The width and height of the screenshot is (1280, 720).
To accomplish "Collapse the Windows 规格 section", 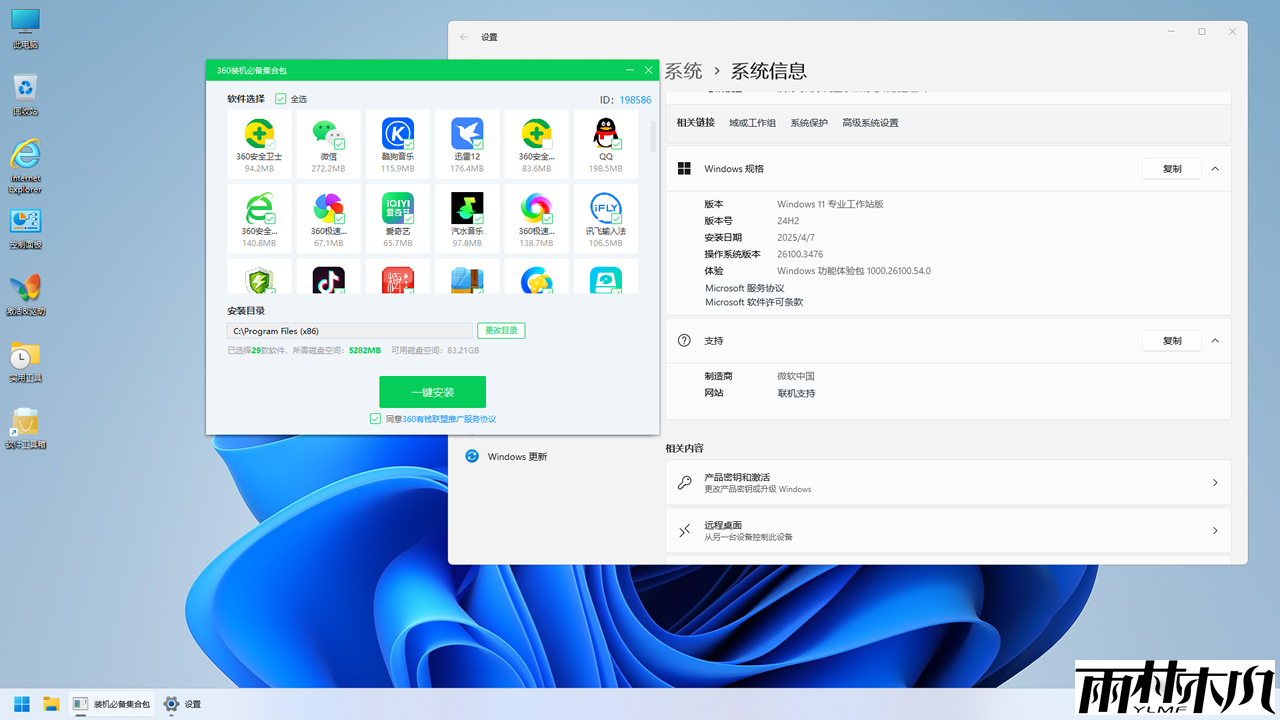I will coord(1214,168).
